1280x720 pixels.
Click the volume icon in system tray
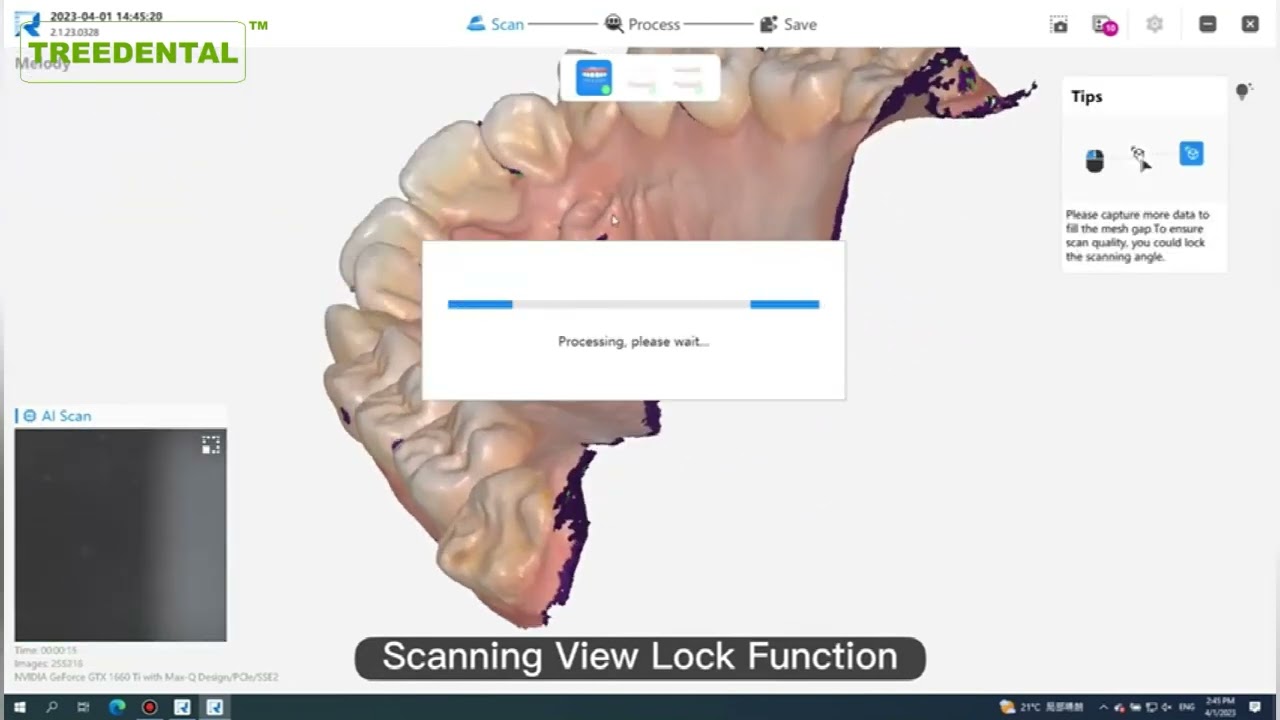click(x=1166, y=707)
